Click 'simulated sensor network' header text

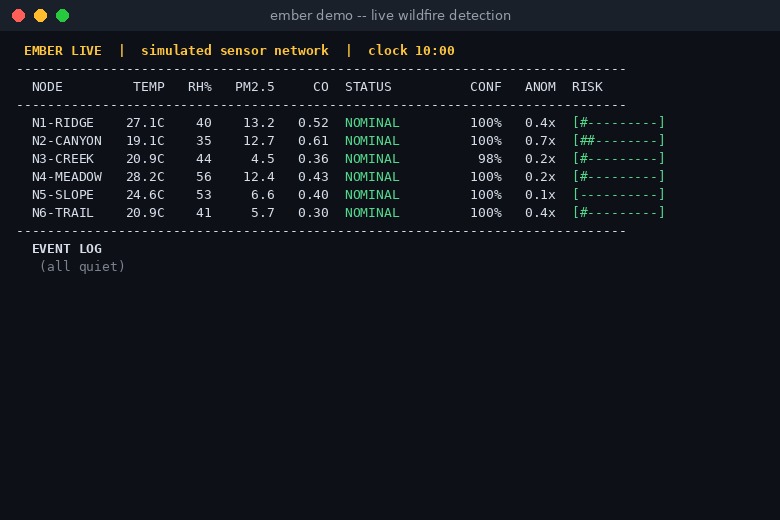tap(234, 51)
